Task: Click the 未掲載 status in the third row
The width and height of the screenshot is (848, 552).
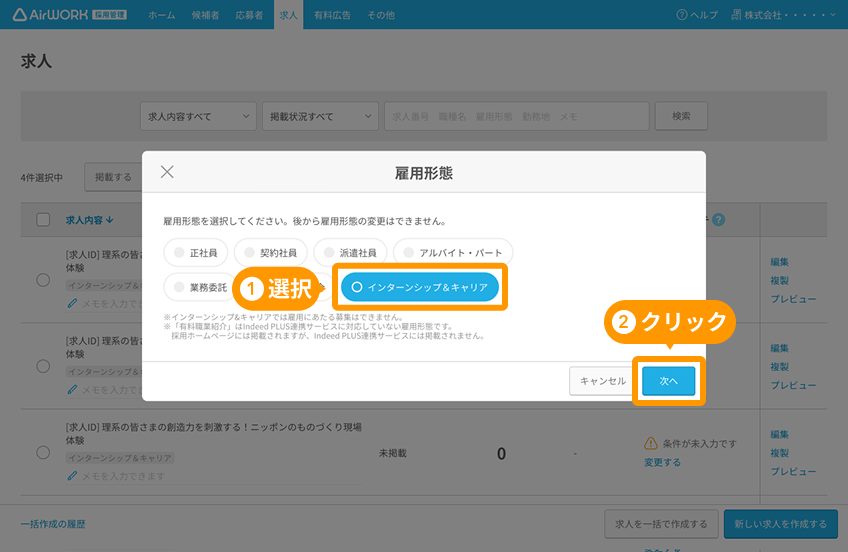Action: point(392,453)
